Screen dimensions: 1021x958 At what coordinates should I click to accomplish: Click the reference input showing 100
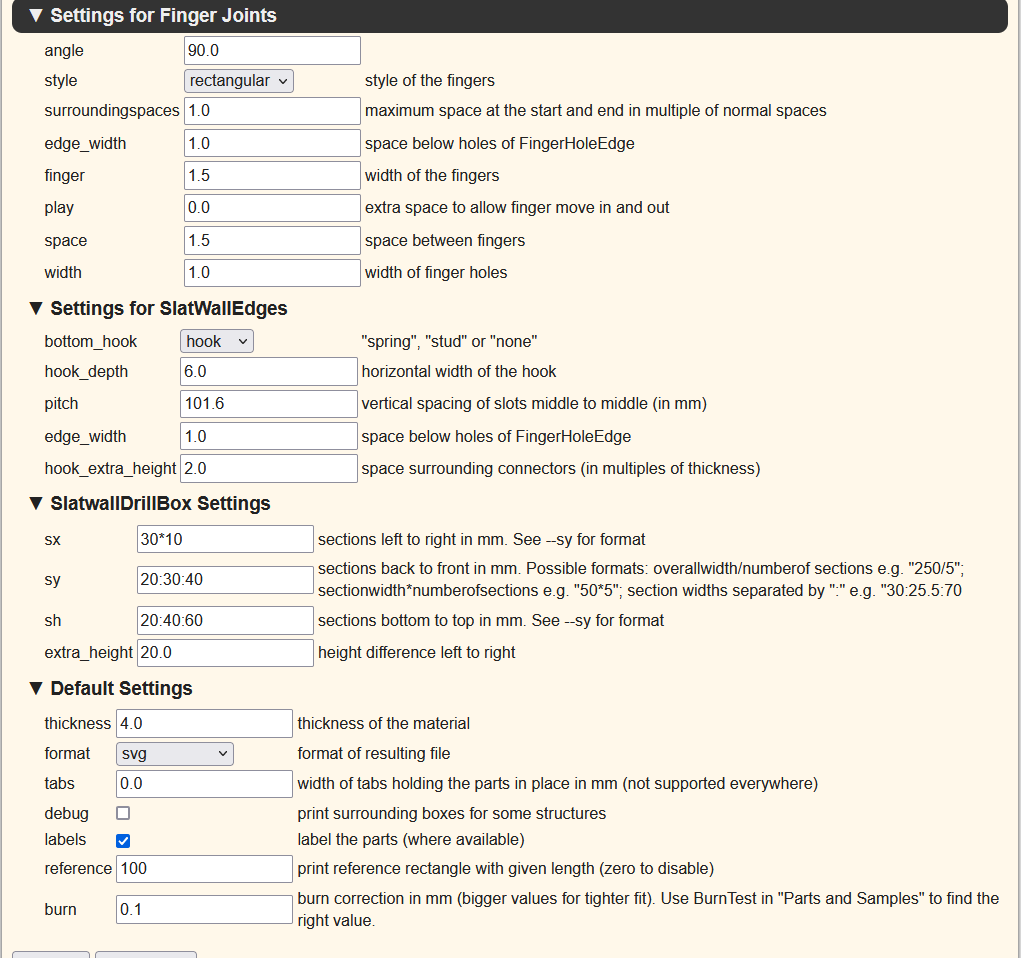click(204, 869)
